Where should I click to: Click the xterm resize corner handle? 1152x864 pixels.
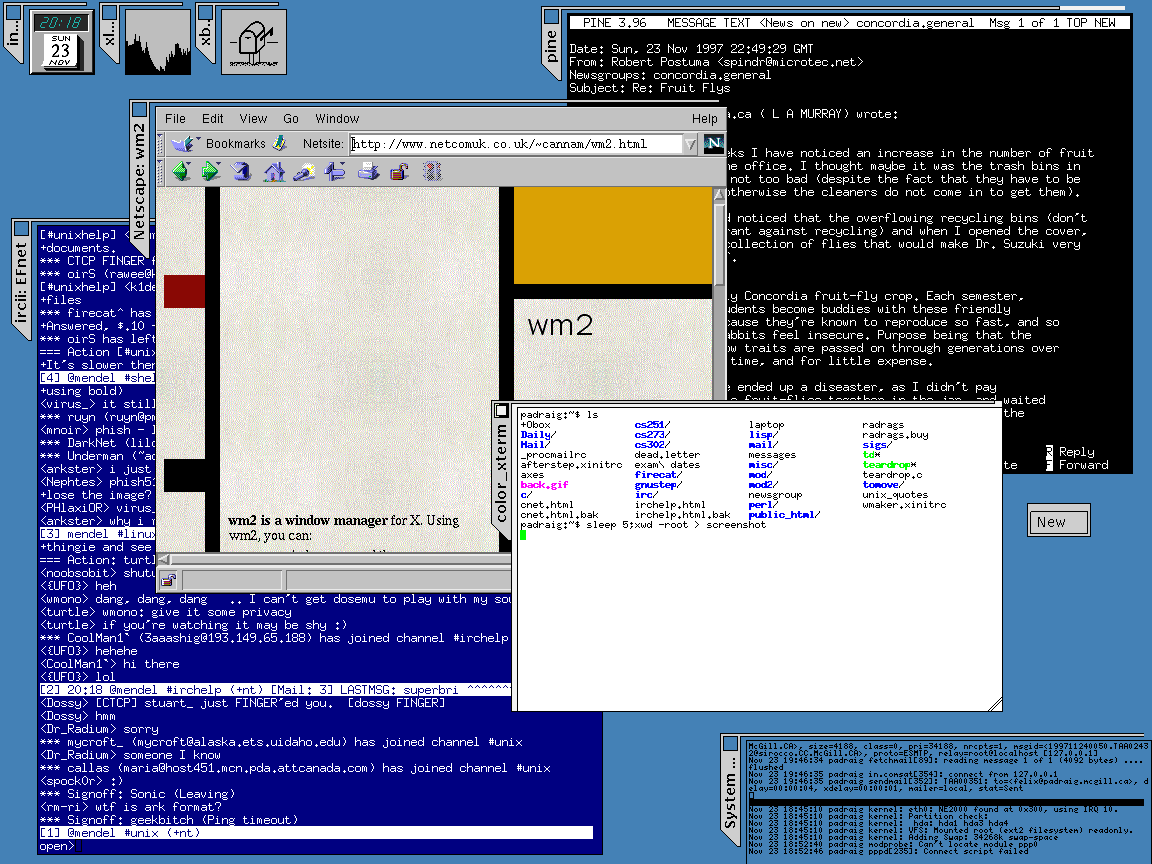pos(996,705)
